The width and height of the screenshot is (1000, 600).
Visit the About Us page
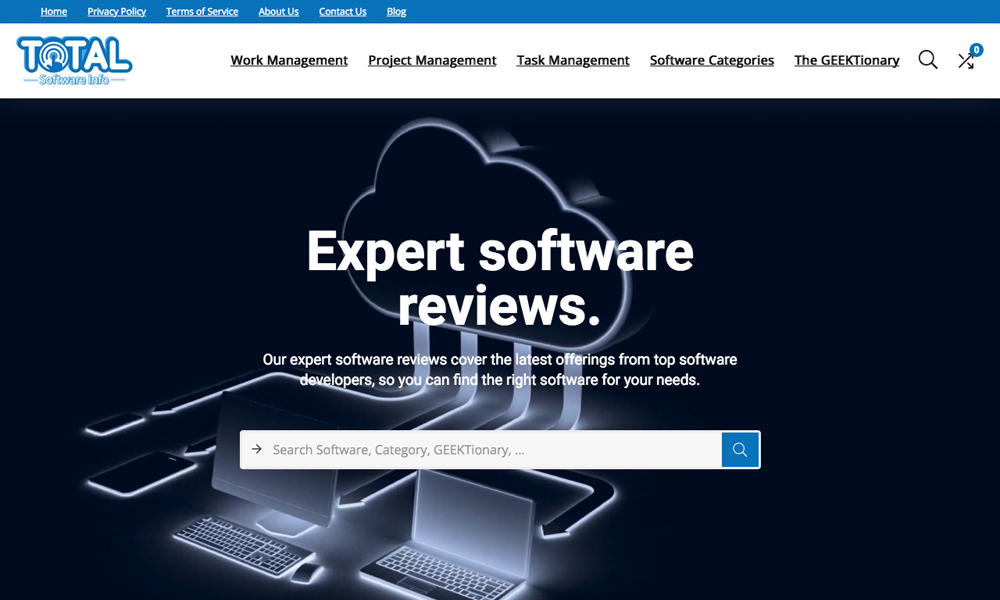click(278, 12)
